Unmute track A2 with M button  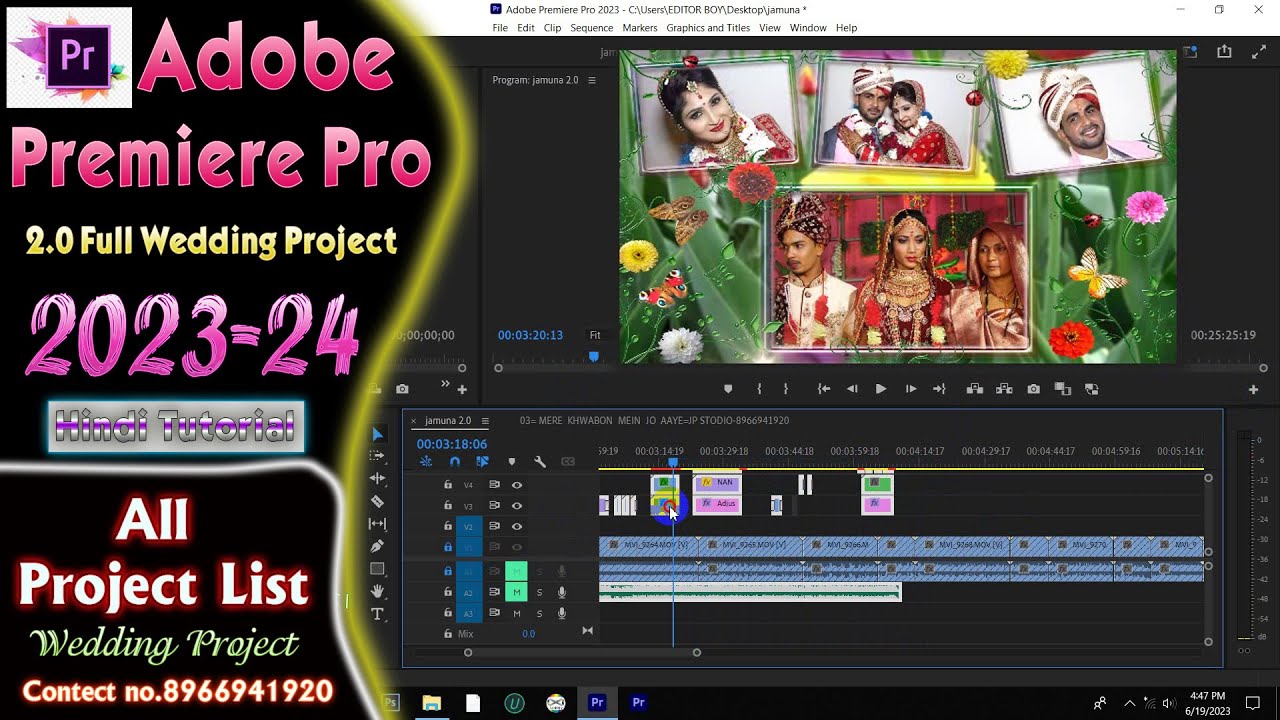point(516,592)
